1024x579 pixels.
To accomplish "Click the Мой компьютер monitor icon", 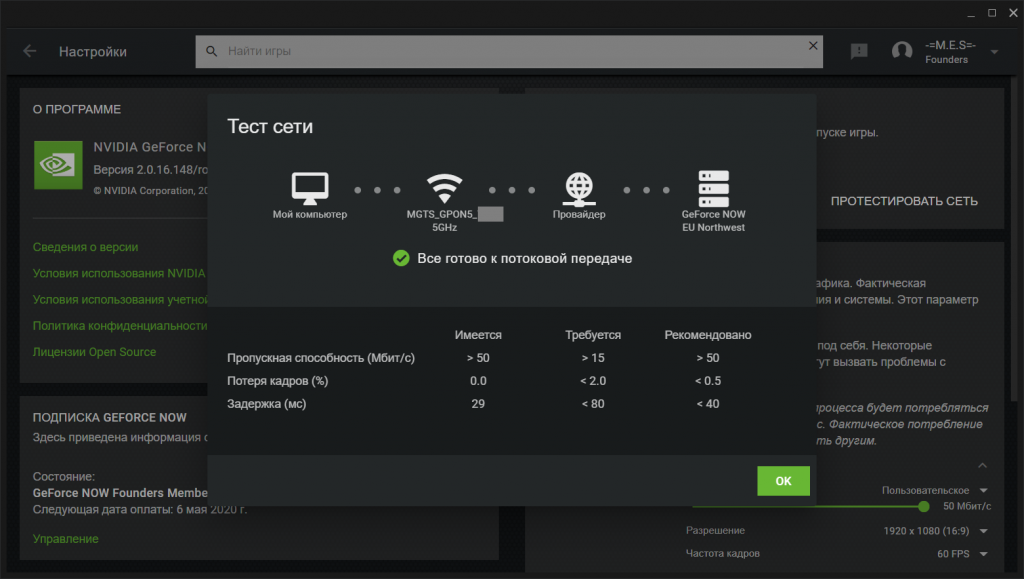I will tap(310, 187).
